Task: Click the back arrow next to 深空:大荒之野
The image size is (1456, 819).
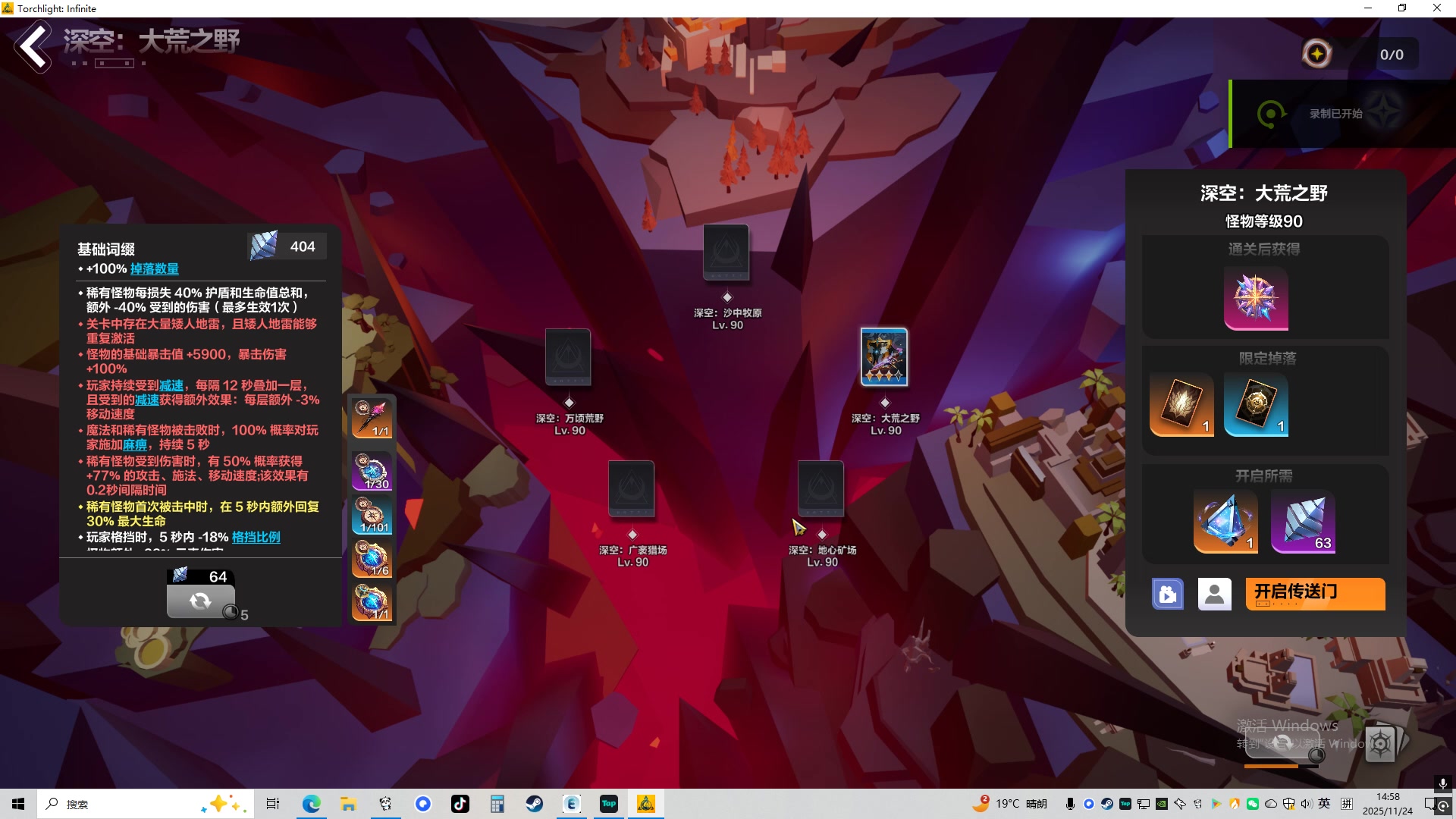Action: (x=33, y=47)
